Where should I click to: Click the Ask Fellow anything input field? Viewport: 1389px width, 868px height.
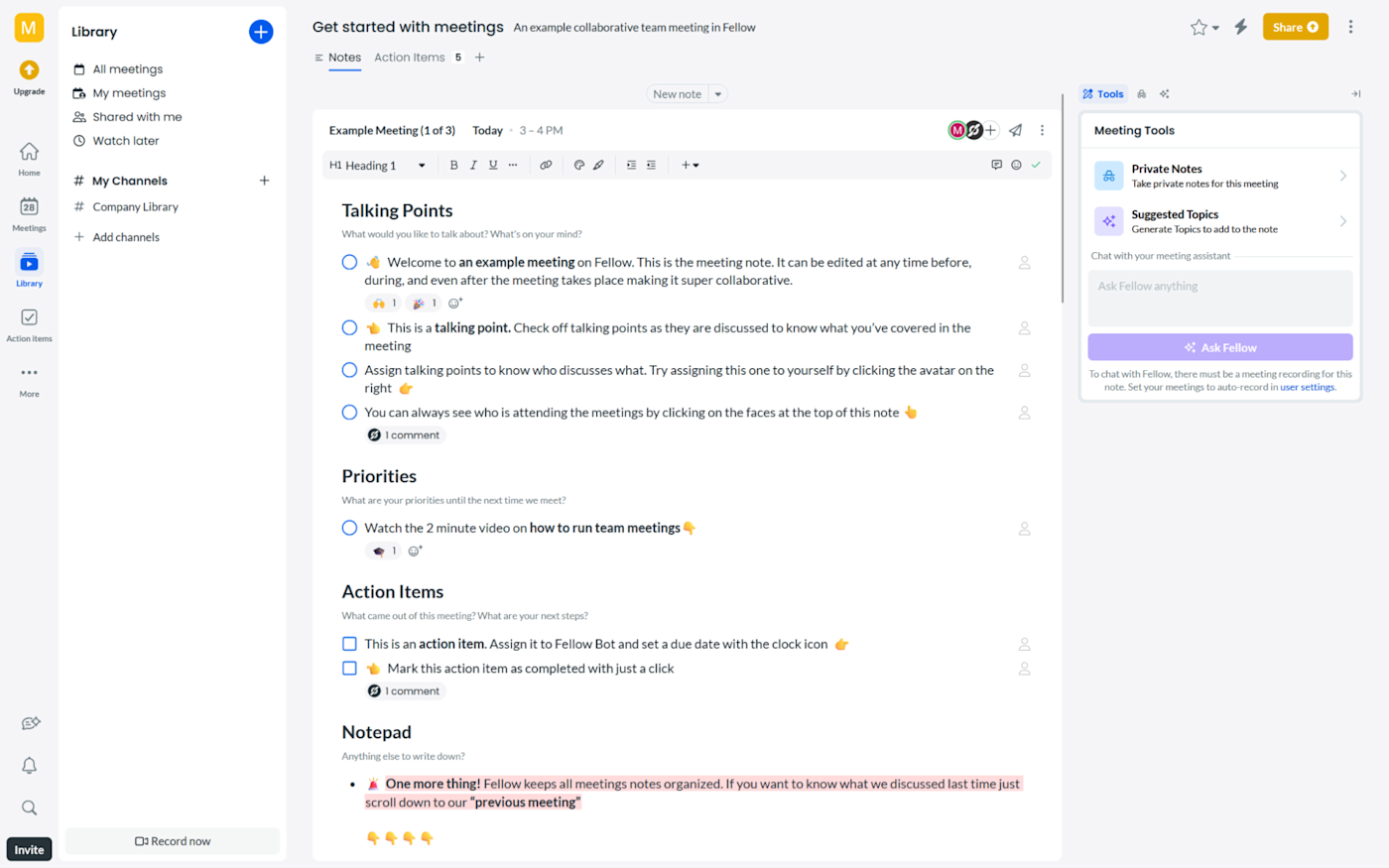(x=1219, y=299)
